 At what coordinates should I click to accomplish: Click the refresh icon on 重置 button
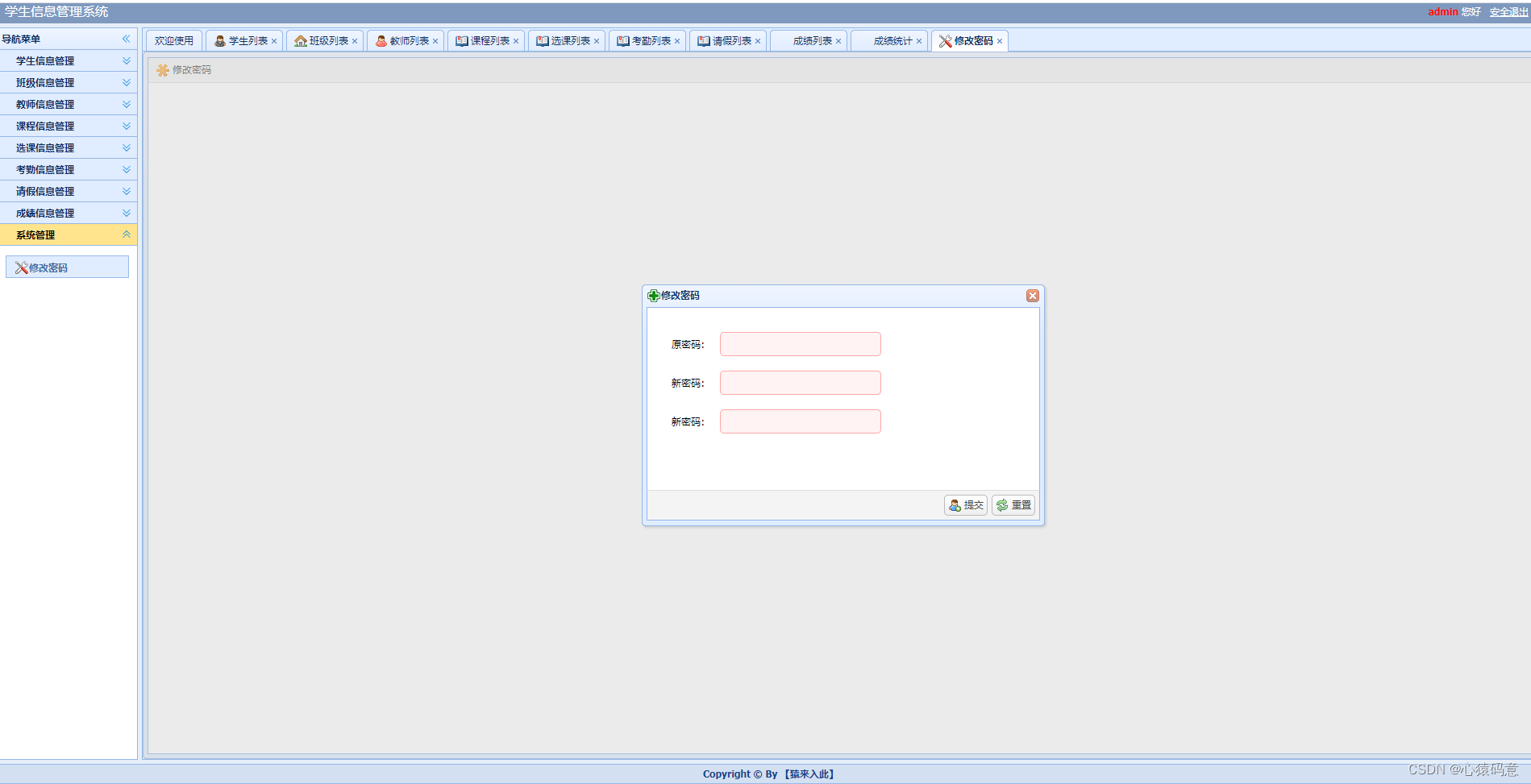point(1001,505)
